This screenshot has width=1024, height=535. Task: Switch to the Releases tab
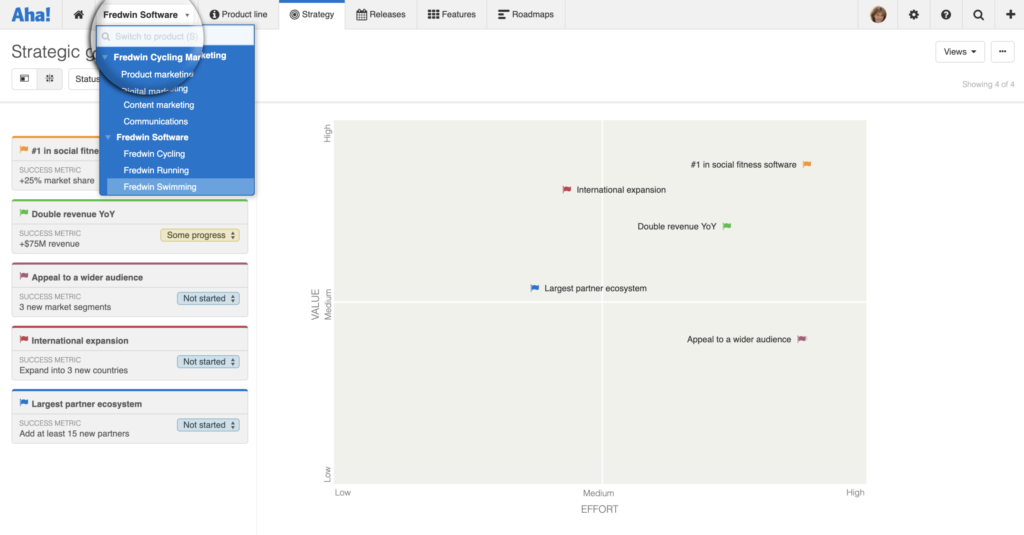click(x=381, y=14)
